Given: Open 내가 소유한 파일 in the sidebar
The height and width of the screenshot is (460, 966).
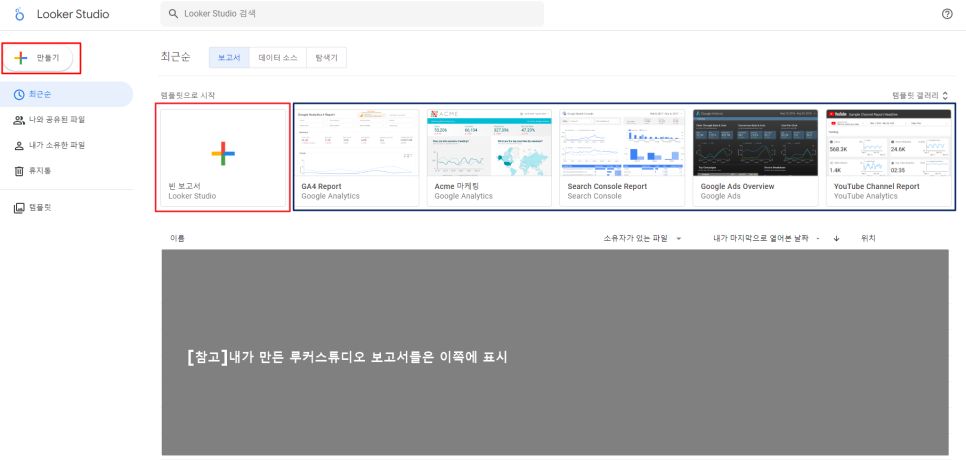Looking at the screenshot, I should [x=66, y=145].
